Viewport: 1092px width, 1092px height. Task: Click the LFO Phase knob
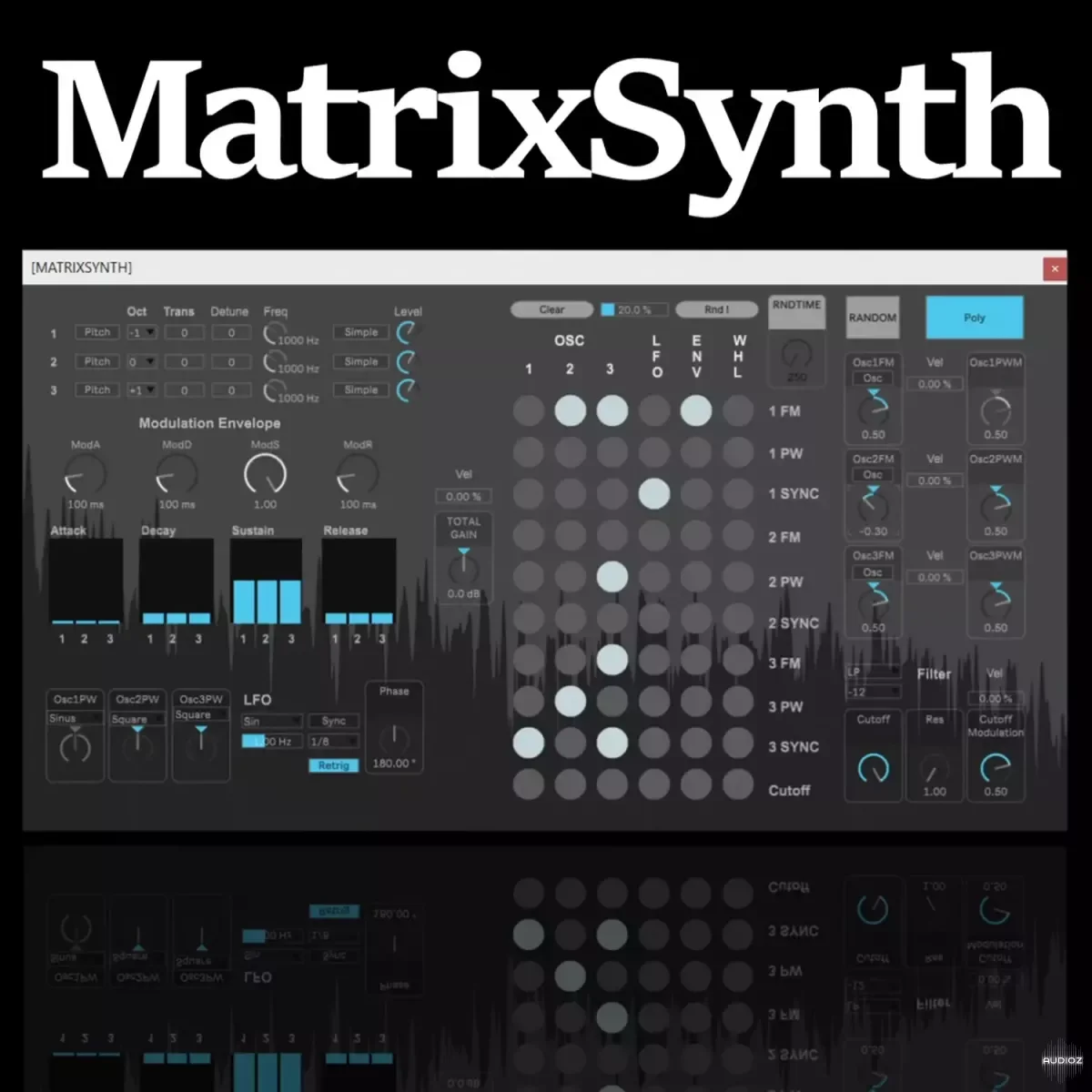[x=393, y=738]
